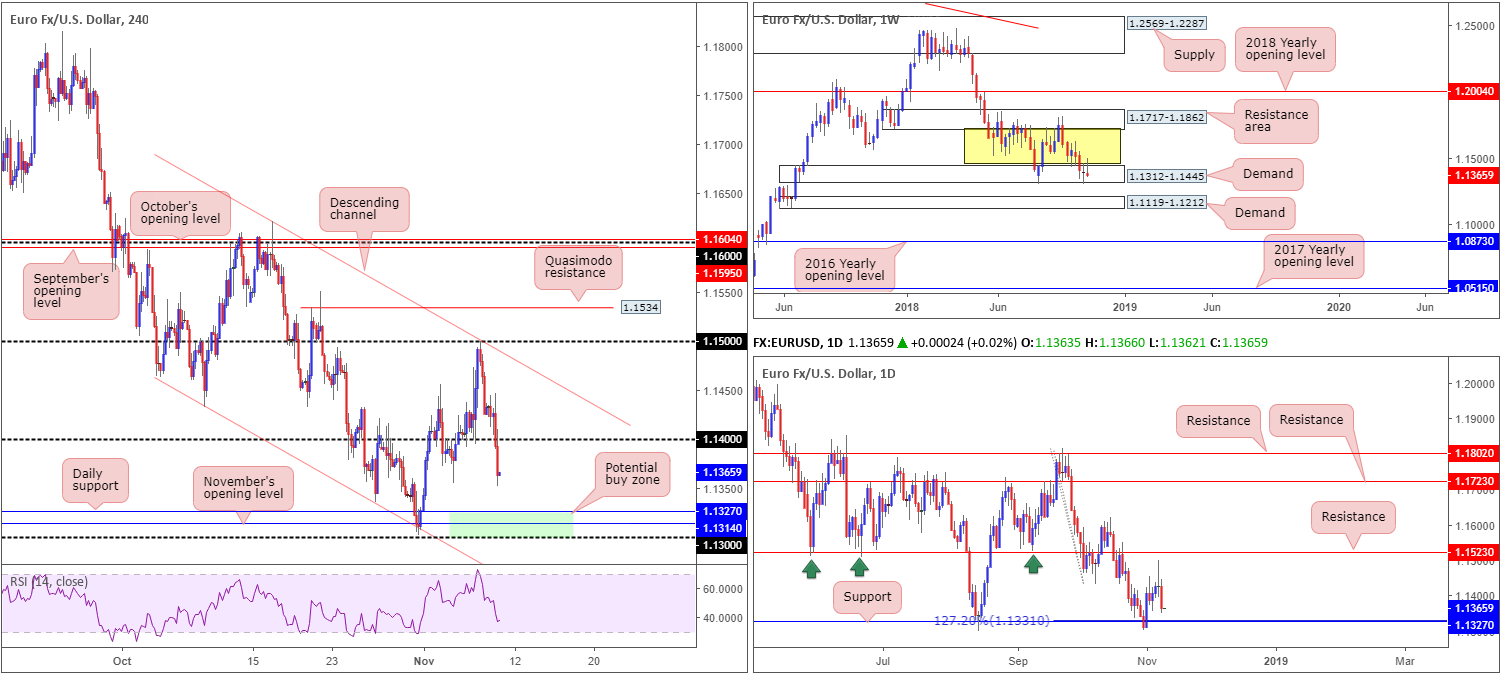This screenshot has height=675, width=1501.
Task: Select the Resistance callout pointing to 1.17230
Action: (x=1311, y=419)
